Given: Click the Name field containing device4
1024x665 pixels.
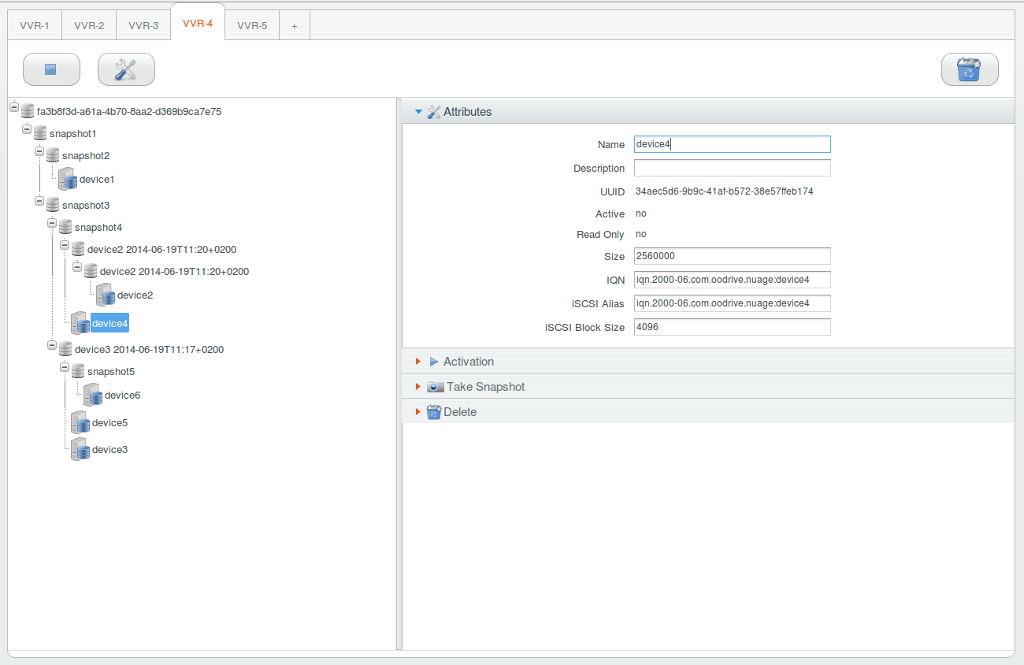Looking at the screenshot, I should tap(731, 143).
